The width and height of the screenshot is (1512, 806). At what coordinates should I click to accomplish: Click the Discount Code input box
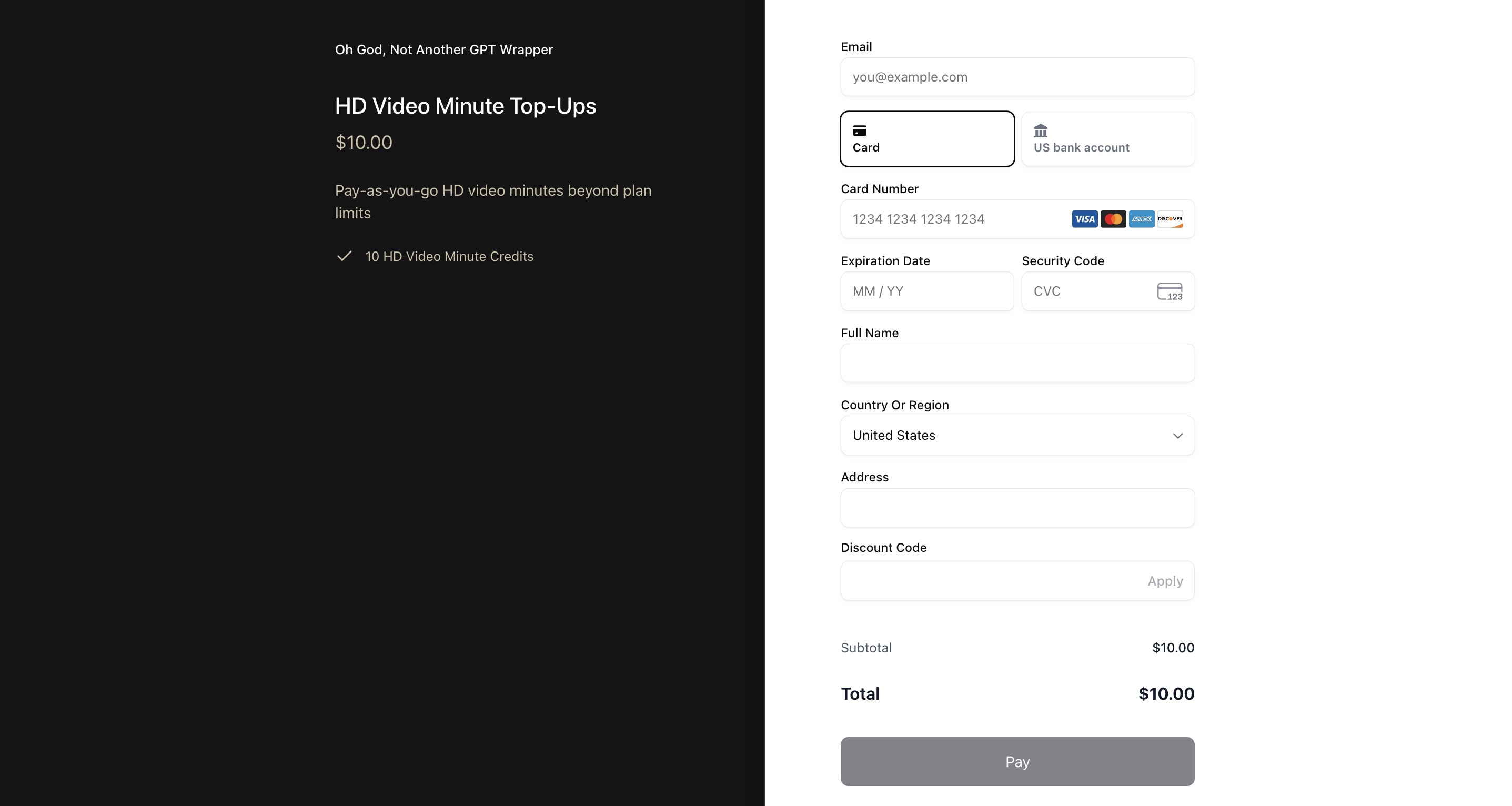tap(986, 581)
